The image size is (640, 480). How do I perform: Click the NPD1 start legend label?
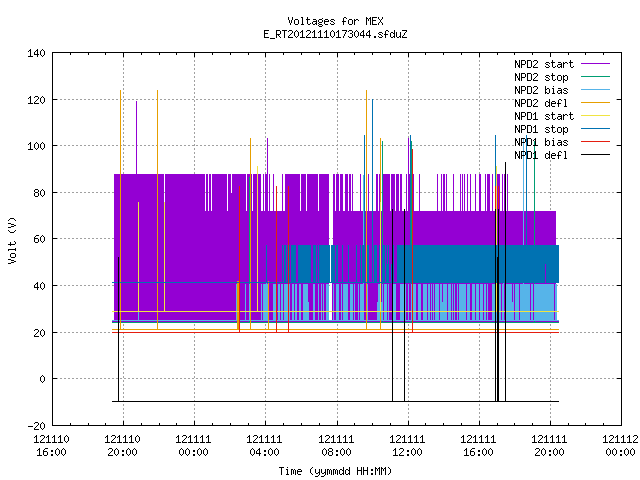pos(544,116)
